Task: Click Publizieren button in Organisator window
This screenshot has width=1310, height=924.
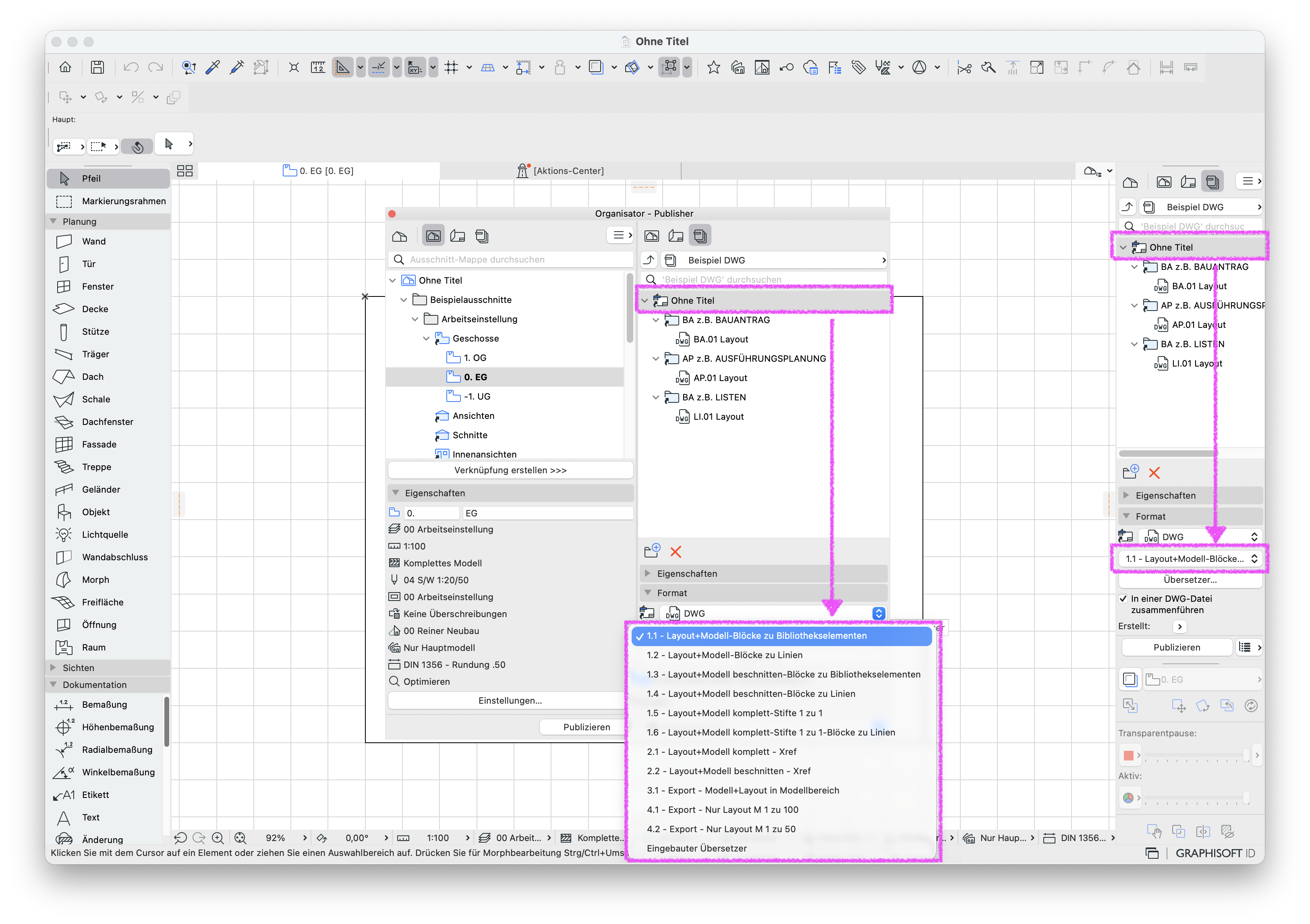Action: coord(587,727)
